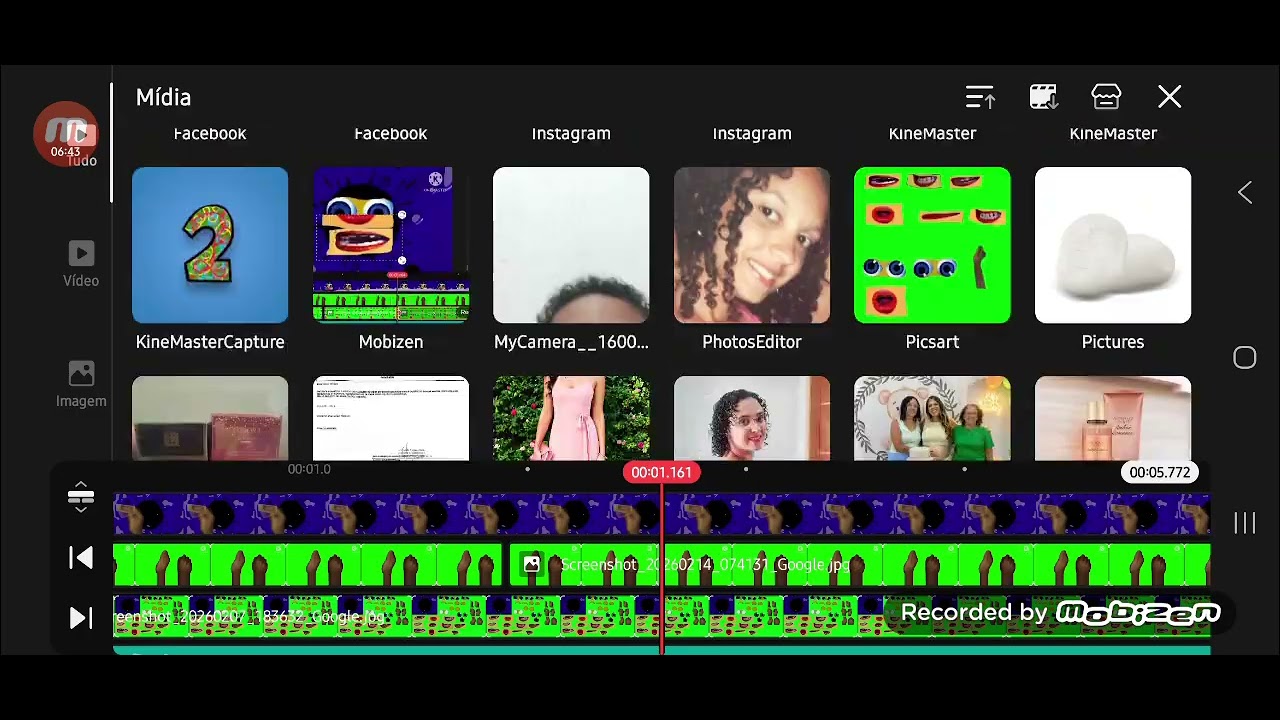Open the folder showing woman in pink dress

(571, 418)
